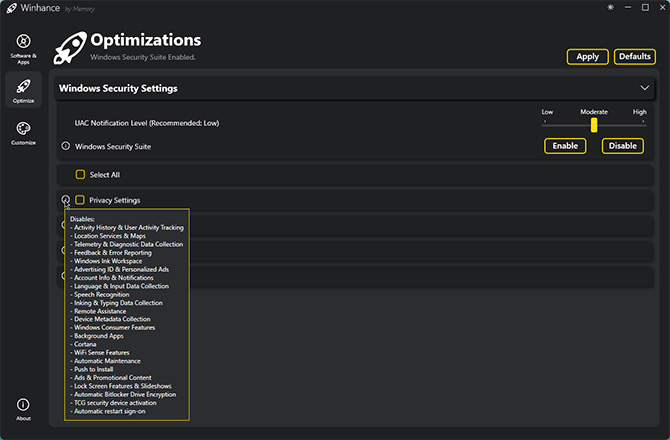Viewport: 670px width, 440px height.
Task: Click 'Inking & Typing Data Collection' line
Action: pos(118,303)
